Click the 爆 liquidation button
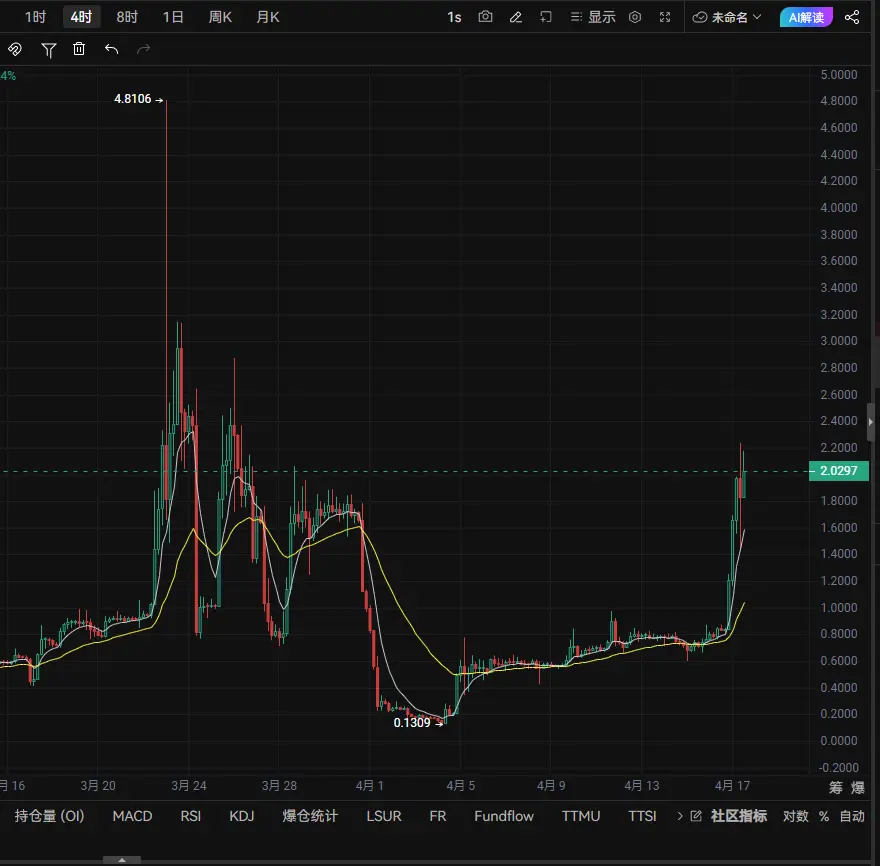The height and width of the screenshot is (866, 880). [858, 787]
